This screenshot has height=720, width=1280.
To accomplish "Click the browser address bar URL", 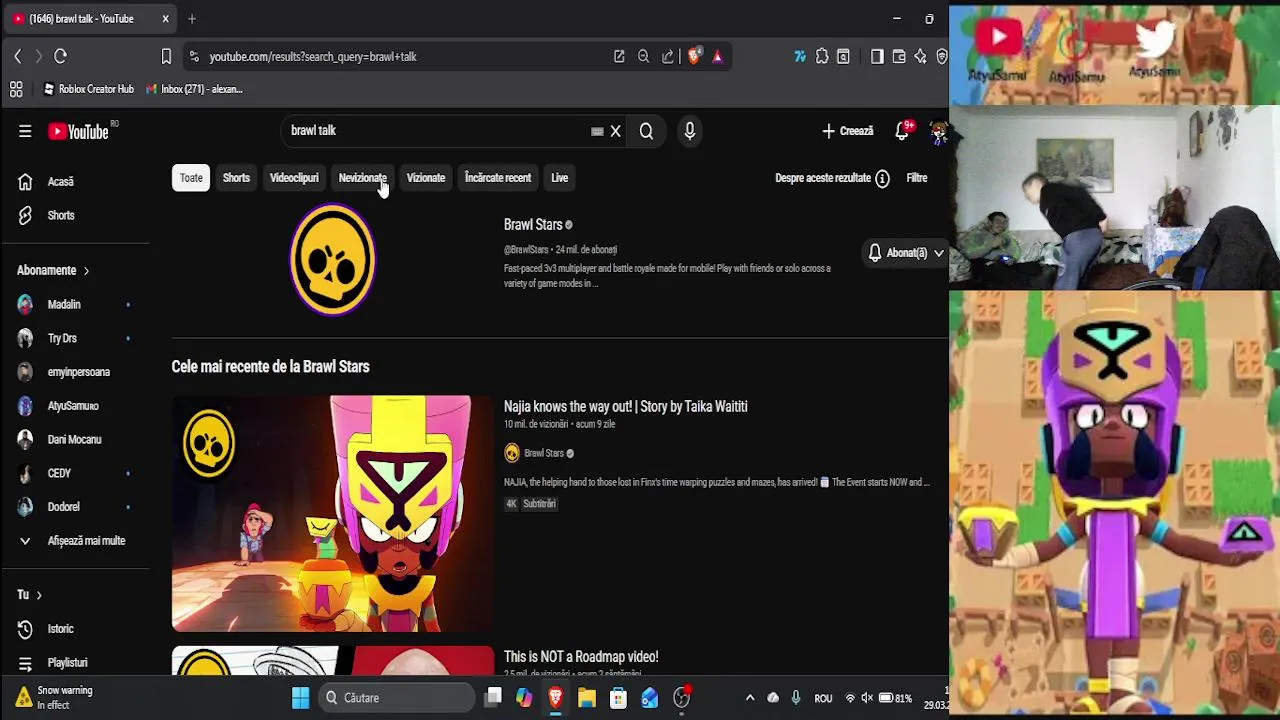I will (x=313, y=57).
